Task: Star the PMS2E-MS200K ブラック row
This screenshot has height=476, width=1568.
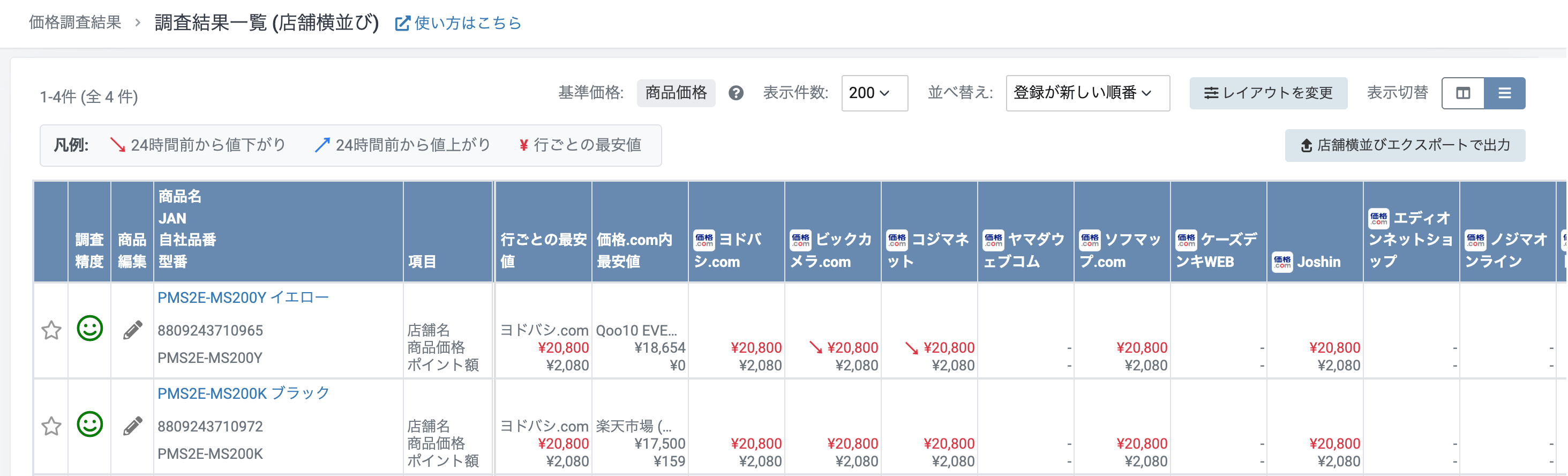Action: point(51,426)
